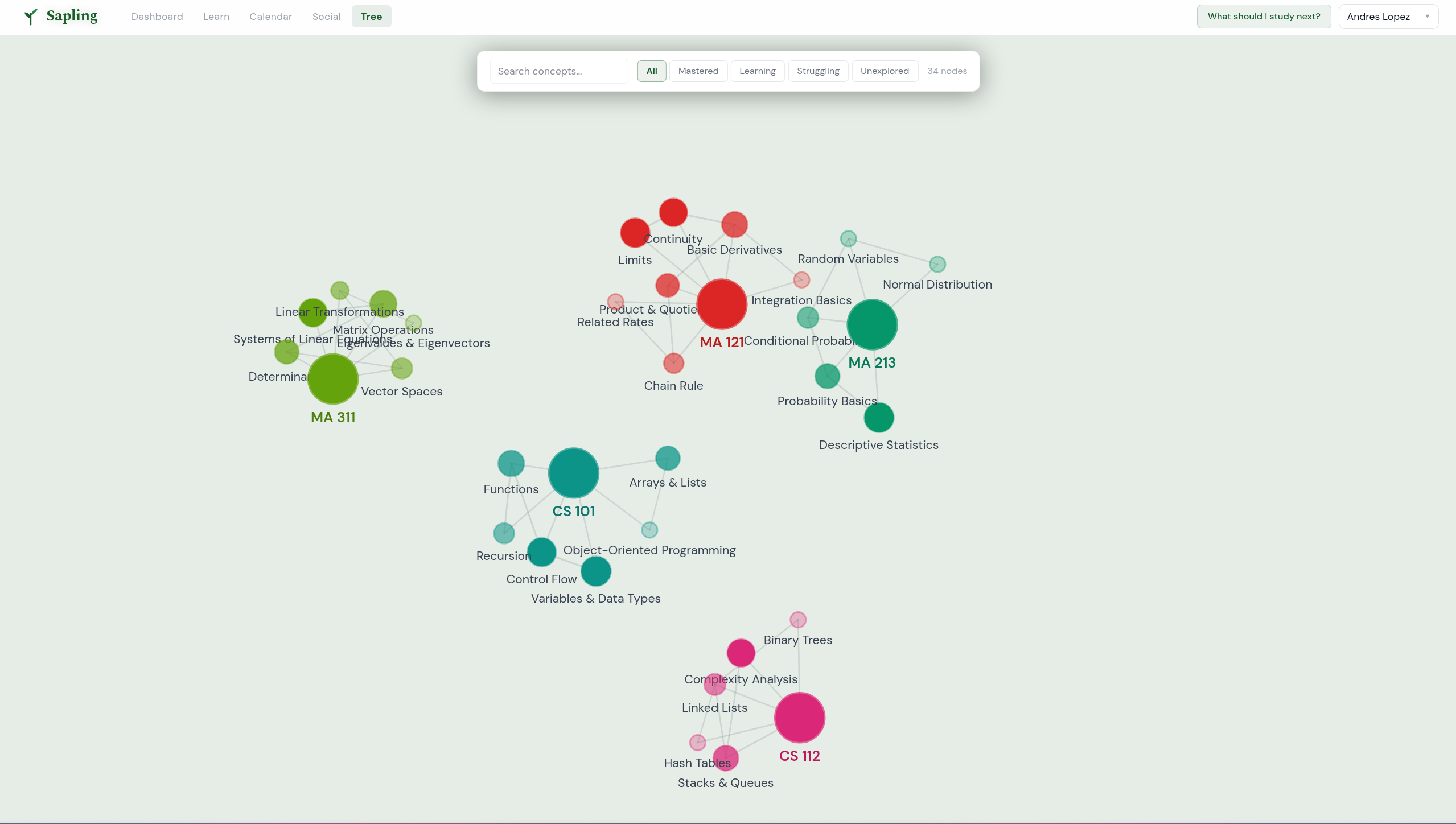Select the Binary Trees concept node
The height and width of the screenshot is (824, 1456).
click(798, 619)
